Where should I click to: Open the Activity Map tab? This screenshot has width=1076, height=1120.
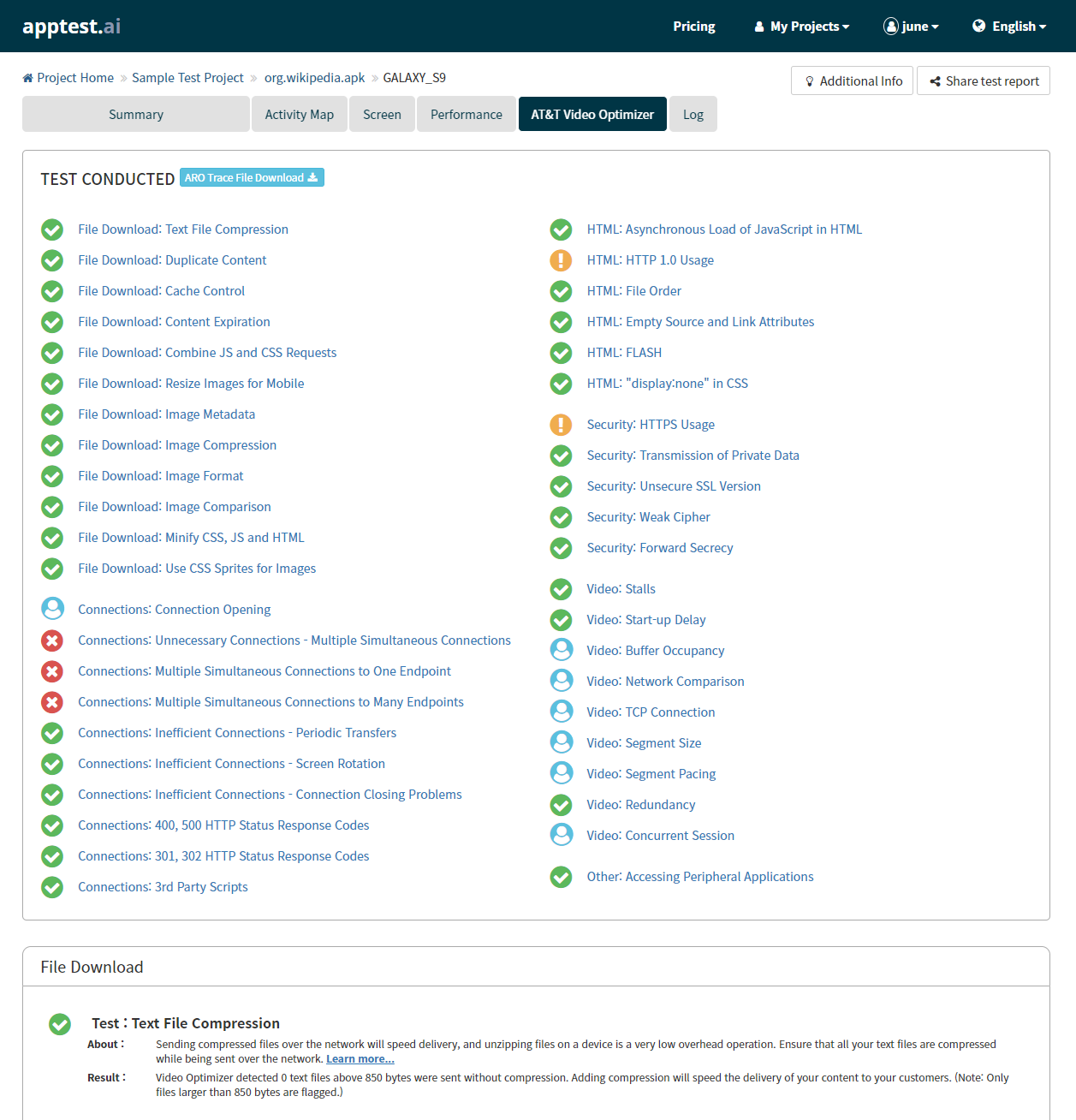[300, 115]
